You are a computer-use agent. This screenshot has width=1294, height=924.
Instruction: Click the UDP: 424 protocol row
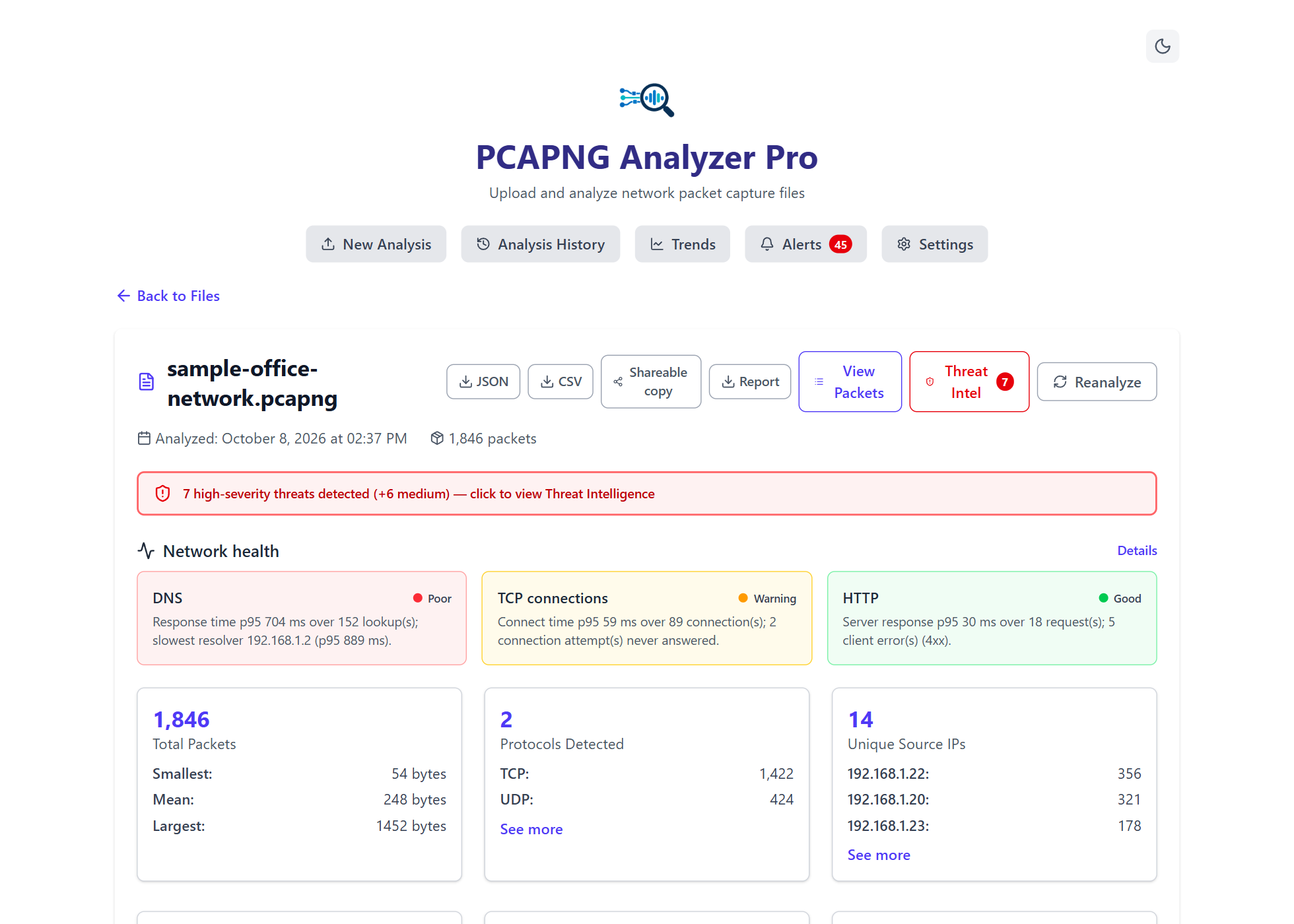(x=647, y=800)
